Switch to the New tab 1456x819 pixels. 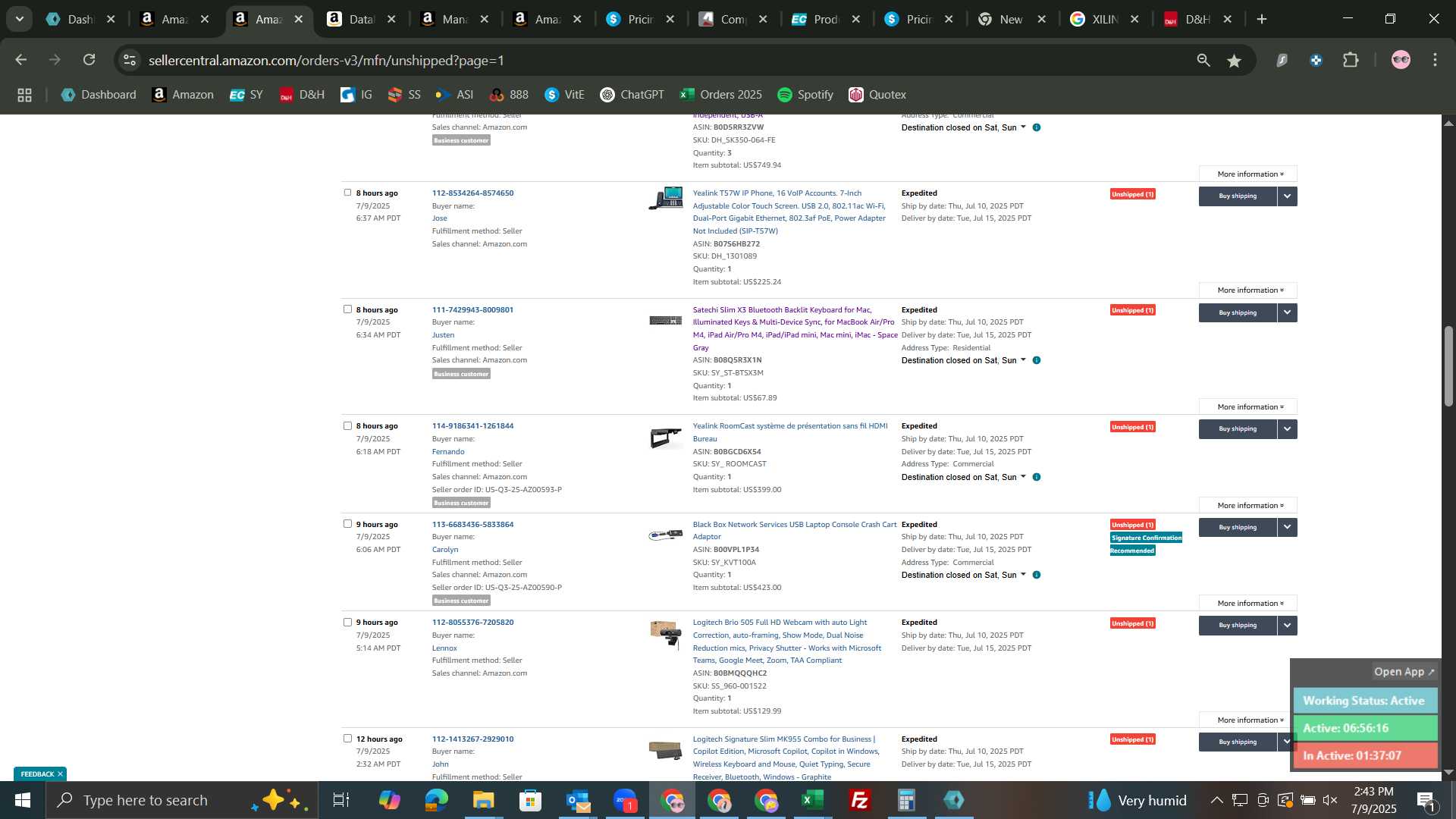click(1010, 19)
